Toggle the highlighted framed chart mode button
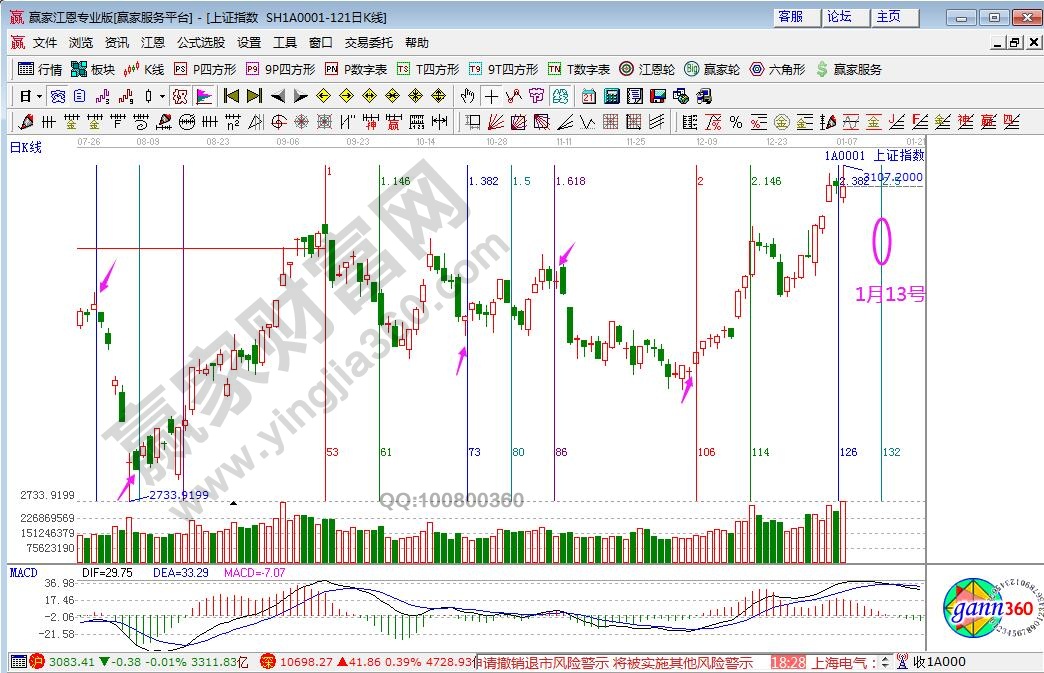 (180, 96)
